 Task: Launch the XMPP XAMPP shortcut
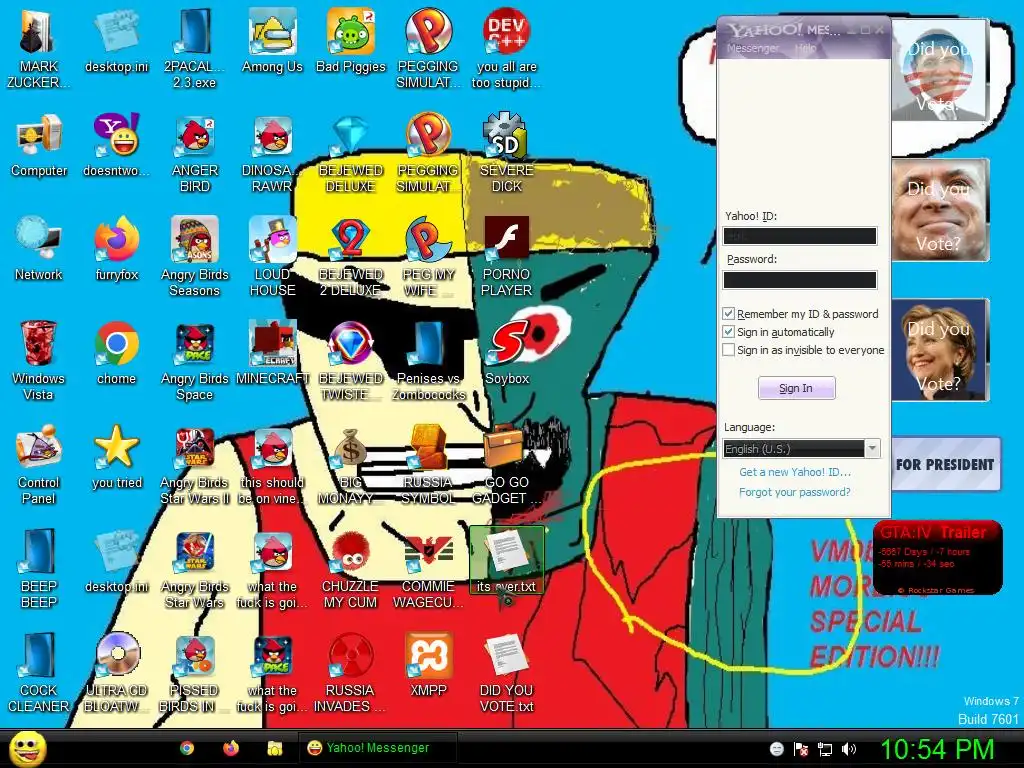coord(428,665)
